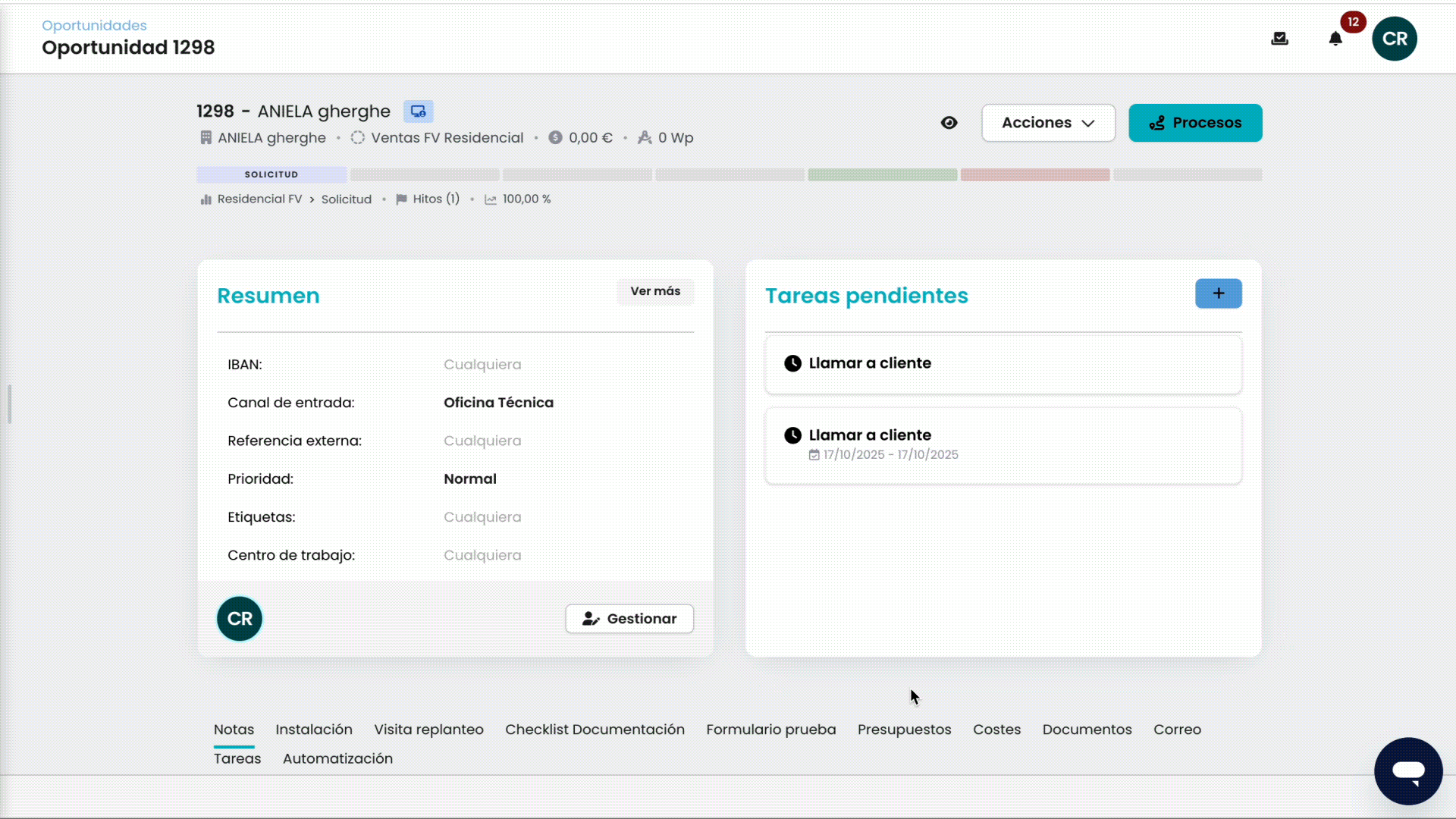This screenshot has height=819, width=1456.
Task: Click the Ver más button in Resumen
Action: [x=655, y=291]
